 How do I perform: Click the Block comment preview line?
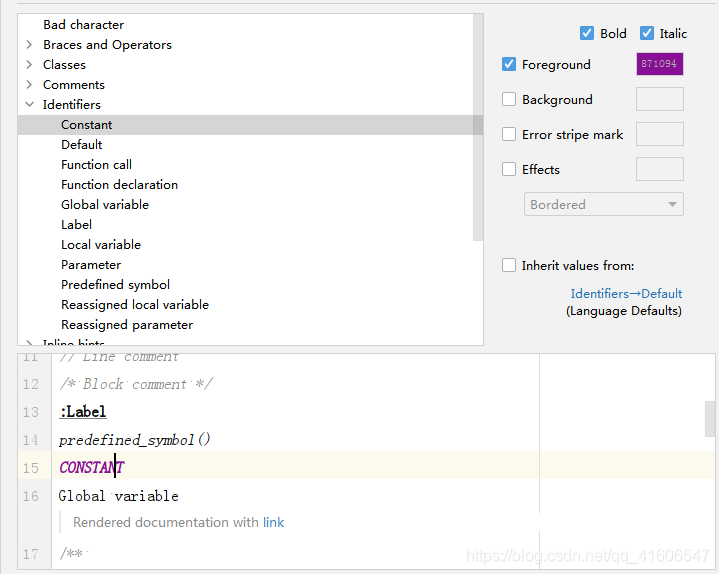click(x=136, y=384)
